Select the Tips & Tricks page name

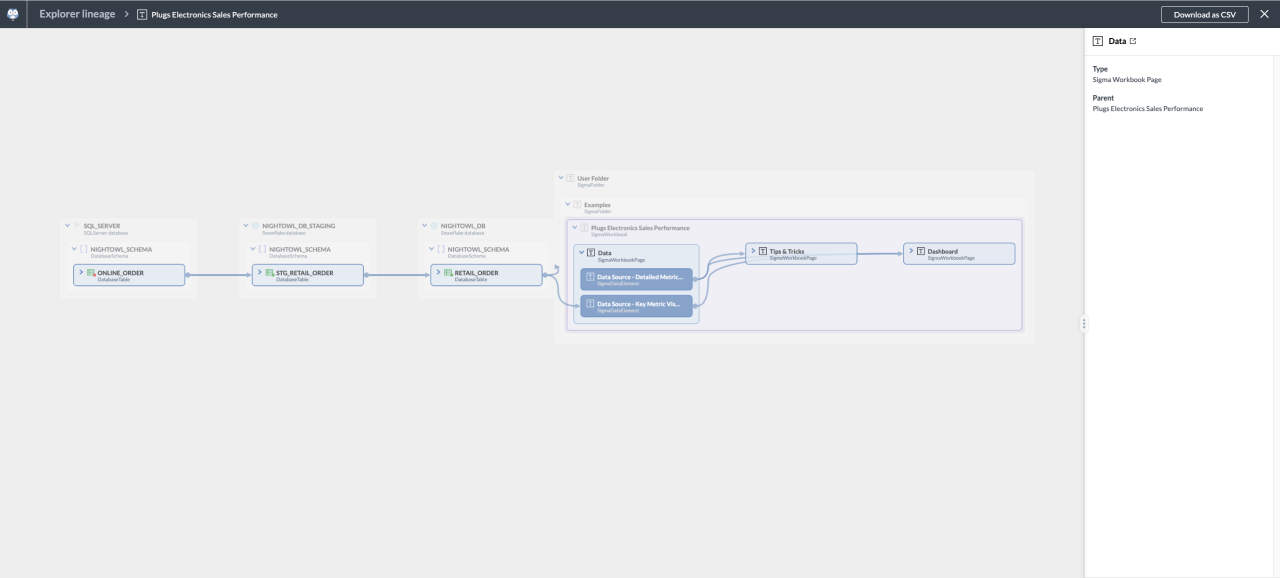[x=787, y=251]
